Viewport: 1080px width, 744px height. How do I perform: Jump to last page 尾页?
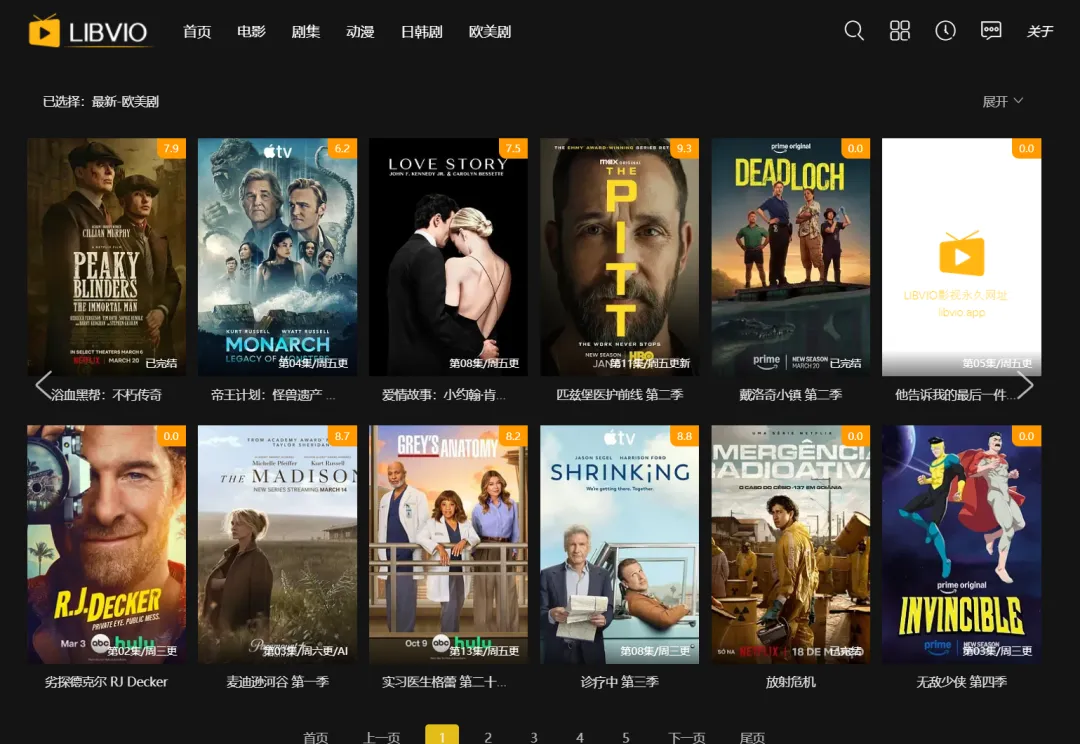(x=752, y=737)
